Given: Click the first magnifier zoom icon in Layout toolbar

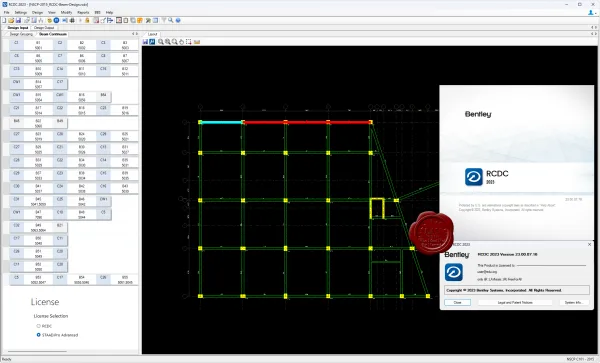Looking at the screenshot, I should pyautogui.click(x=161, y=42).
